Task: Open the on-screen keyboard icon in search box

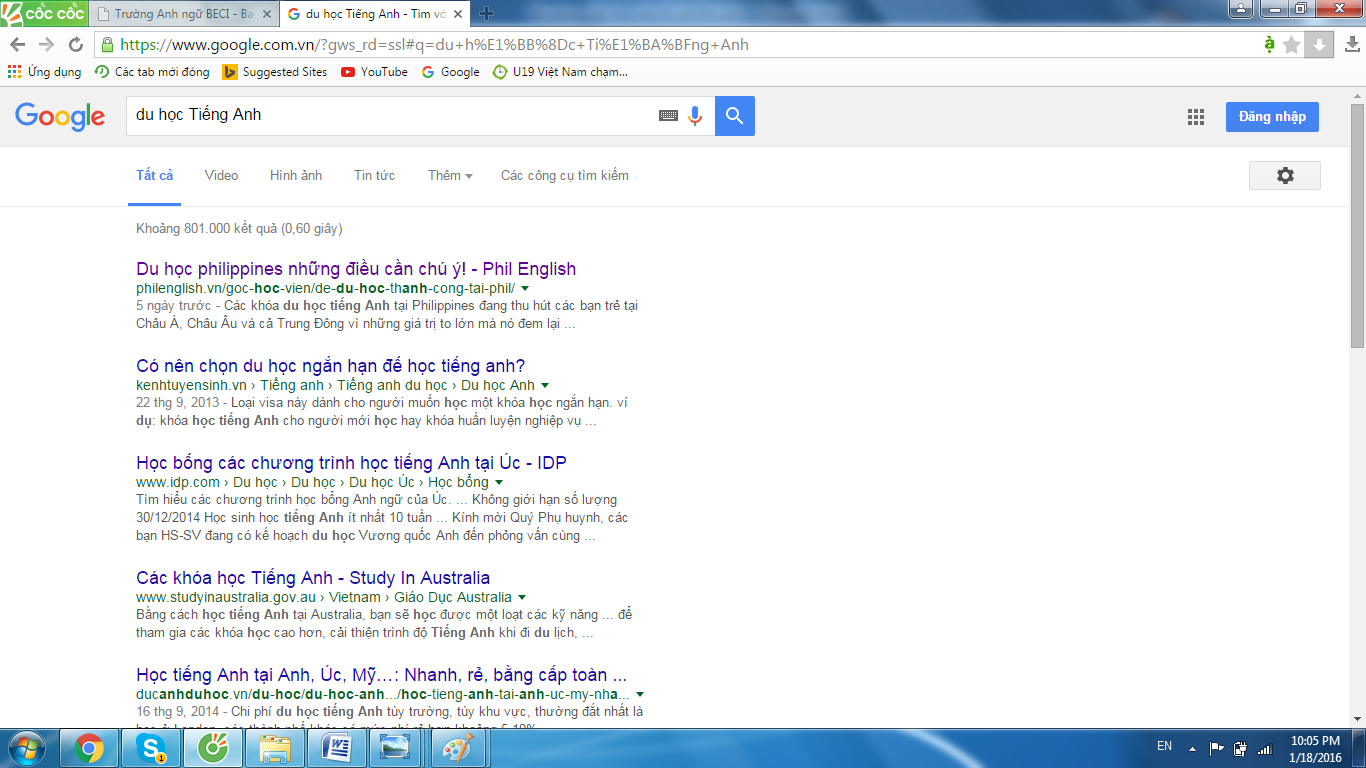Action: click(668, 116)
